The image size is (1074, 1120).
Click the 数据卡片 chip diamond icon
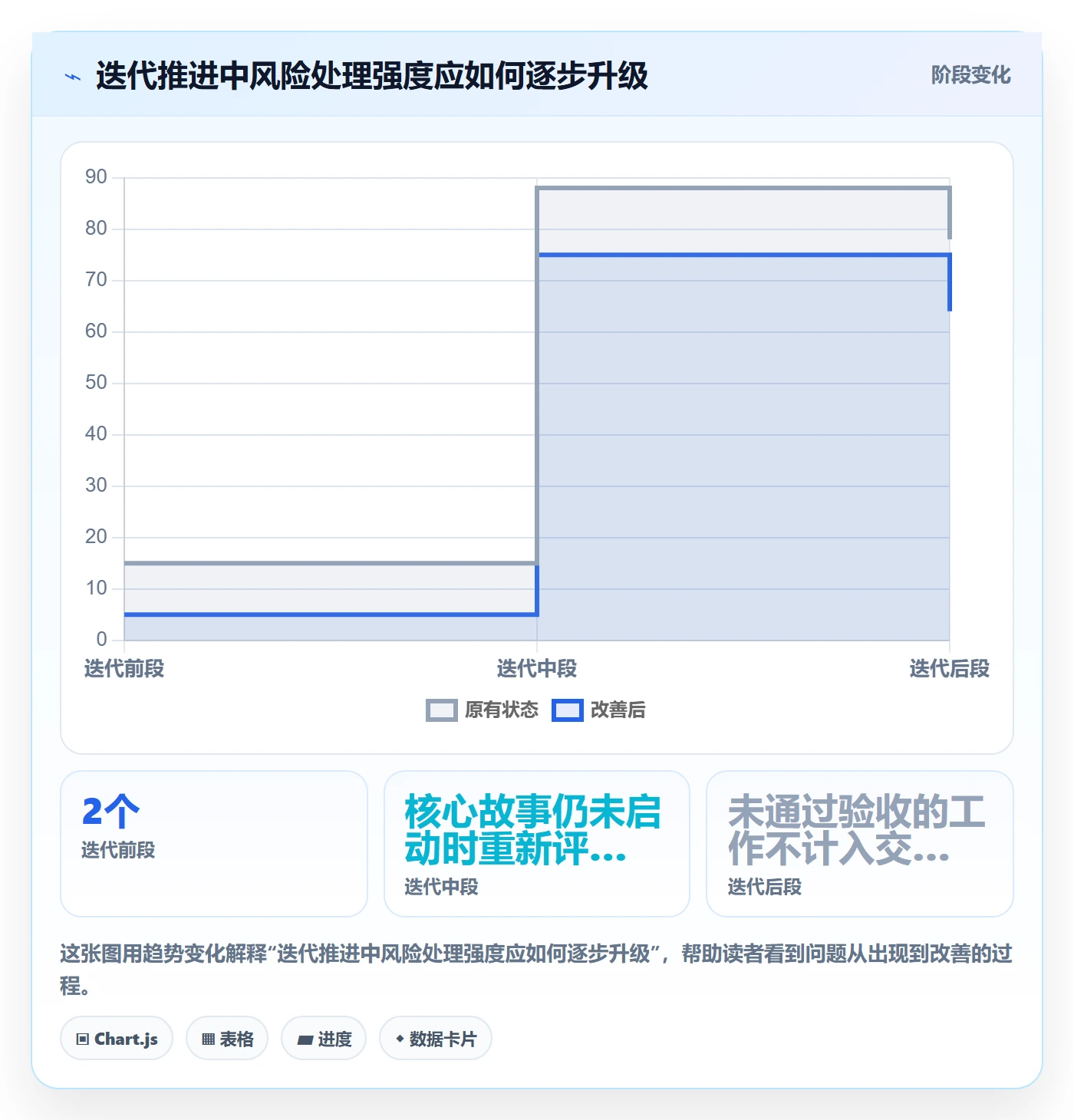[x=400, y=1039]
